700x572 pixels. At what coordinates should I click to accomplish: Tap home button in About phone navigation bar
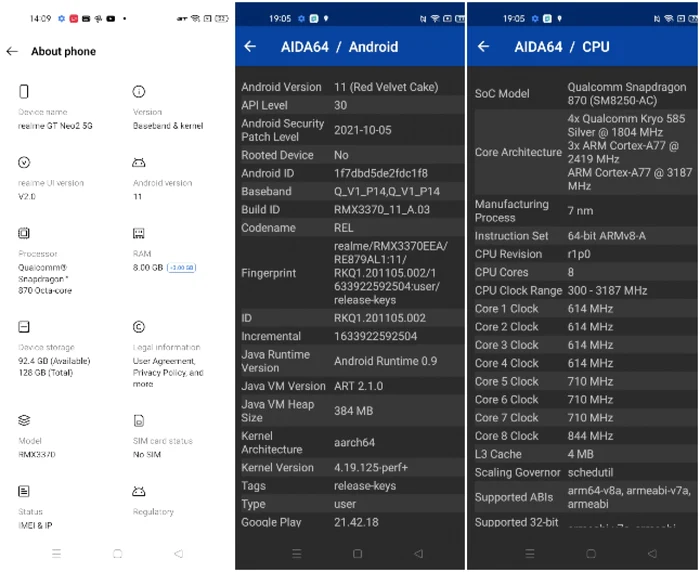(x=117, y=554)
